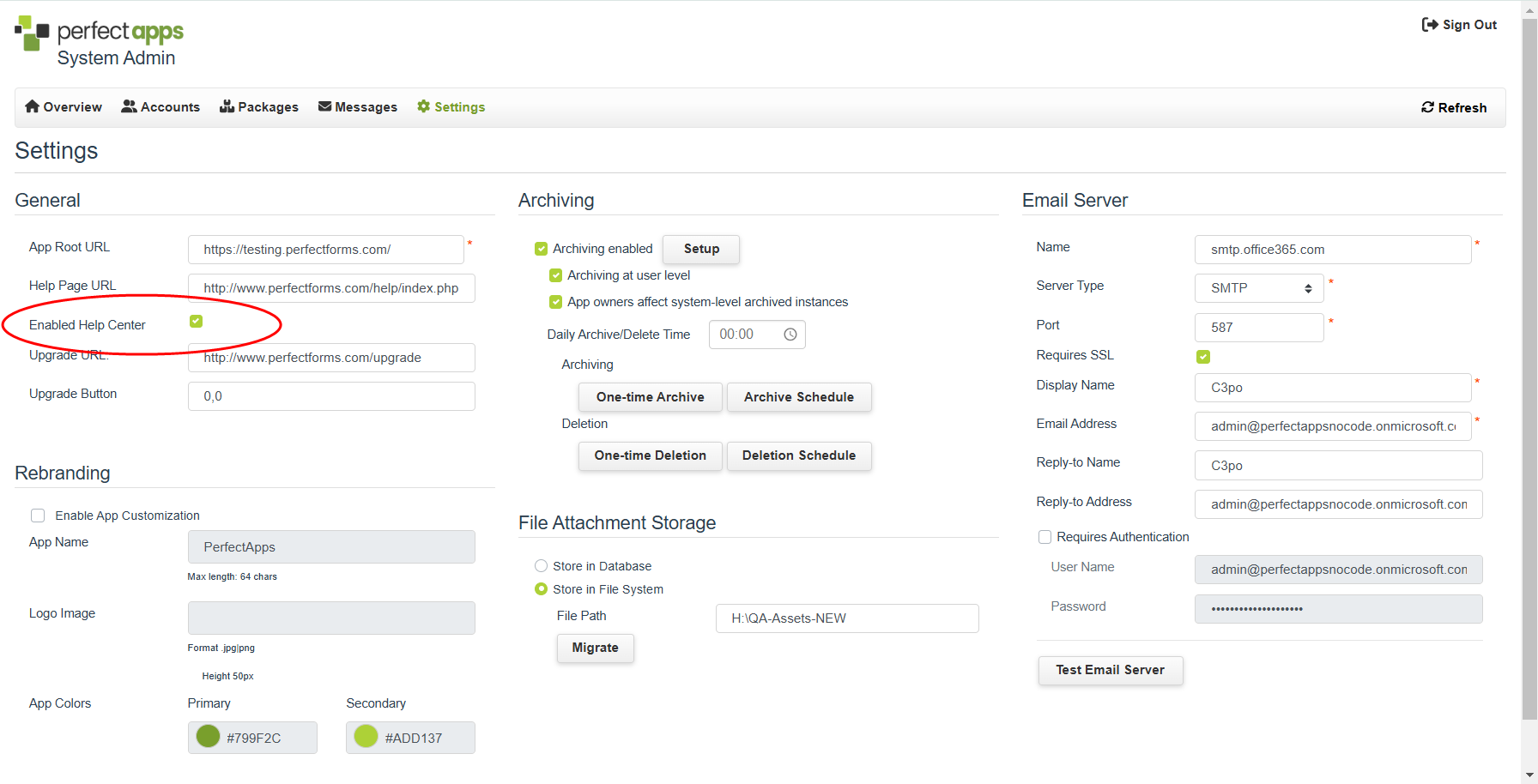Enable App Customization checkbox
Image resolution: width=1538 pixels, height=784 pixels.
38,516
